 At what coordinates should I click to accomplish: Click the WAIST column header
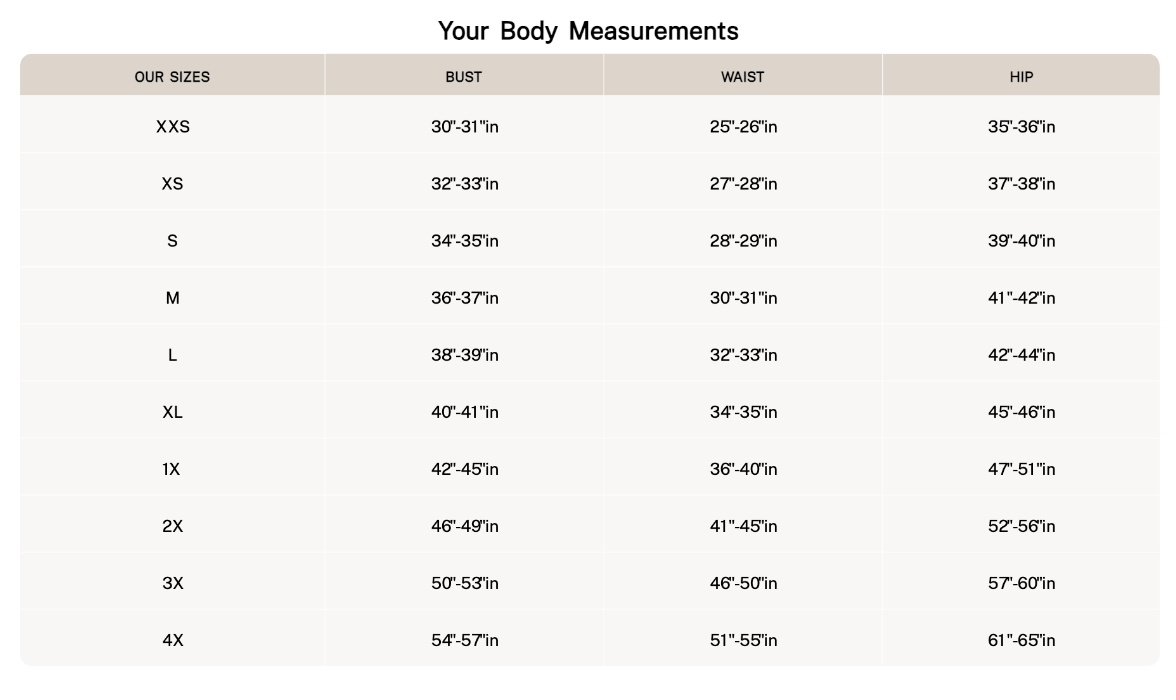coord(743,77)
